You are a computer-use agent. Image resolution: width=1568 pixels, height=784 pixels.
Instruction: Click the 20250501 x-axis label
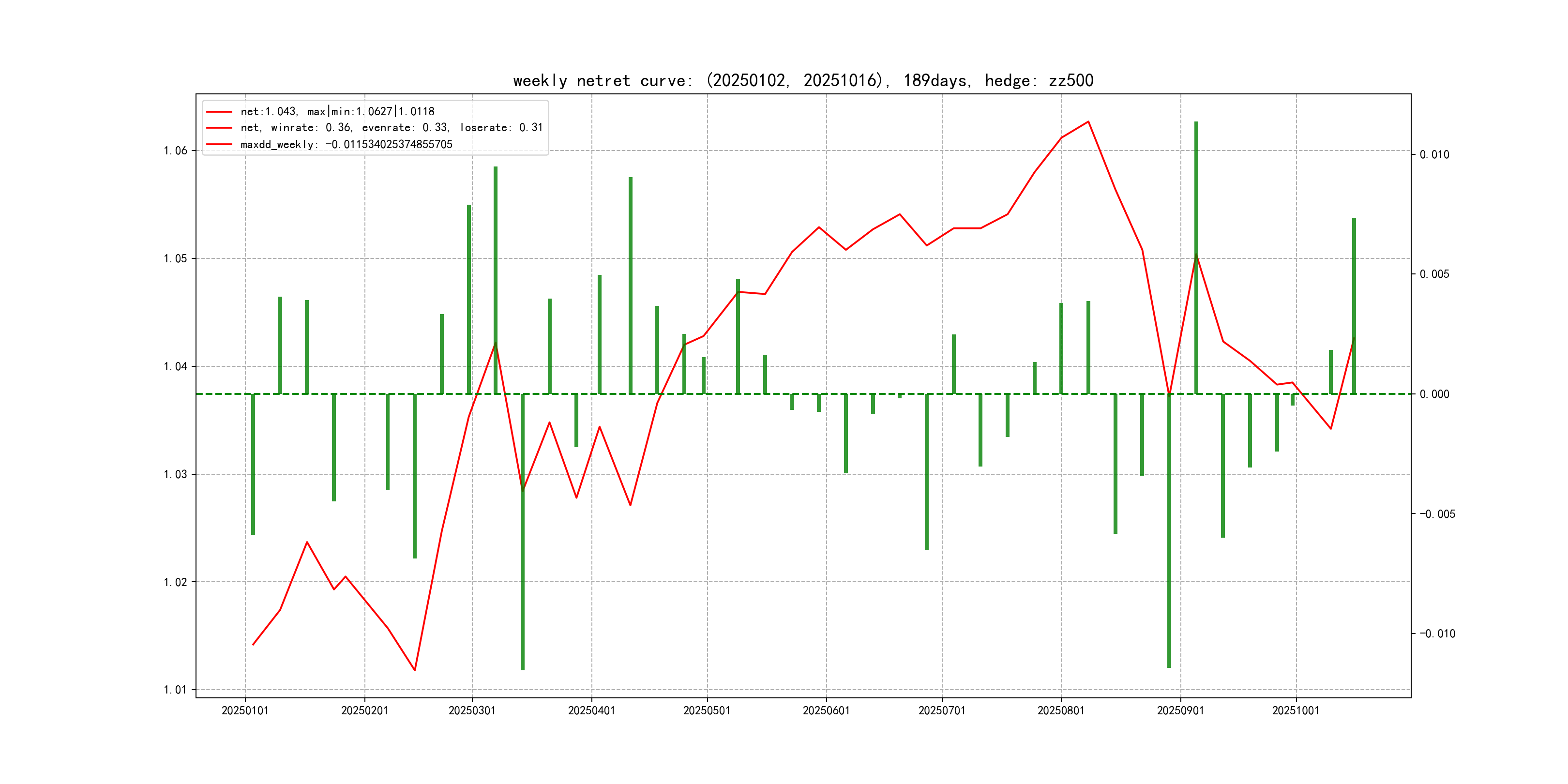pos(706,710)
